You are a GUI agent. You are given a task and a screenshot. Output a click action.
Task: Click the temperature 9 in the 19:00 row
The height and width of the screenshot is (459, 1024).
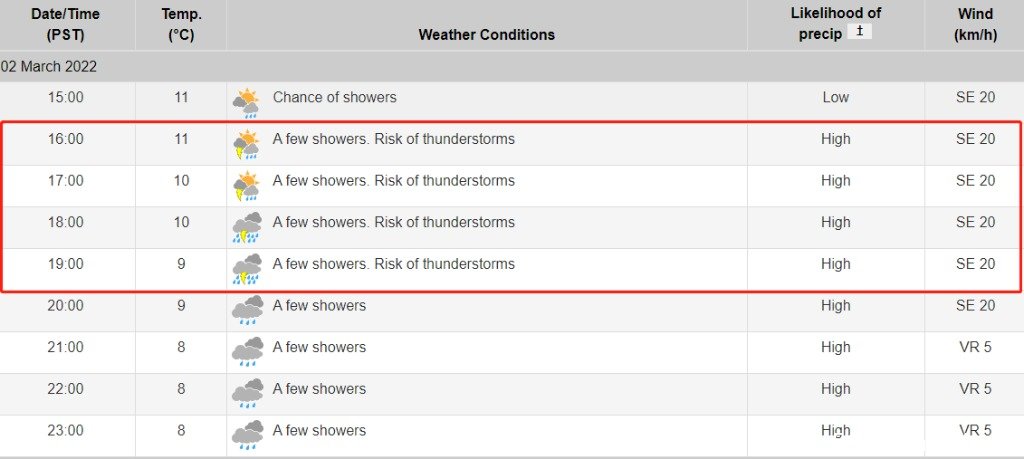[181, 264]
